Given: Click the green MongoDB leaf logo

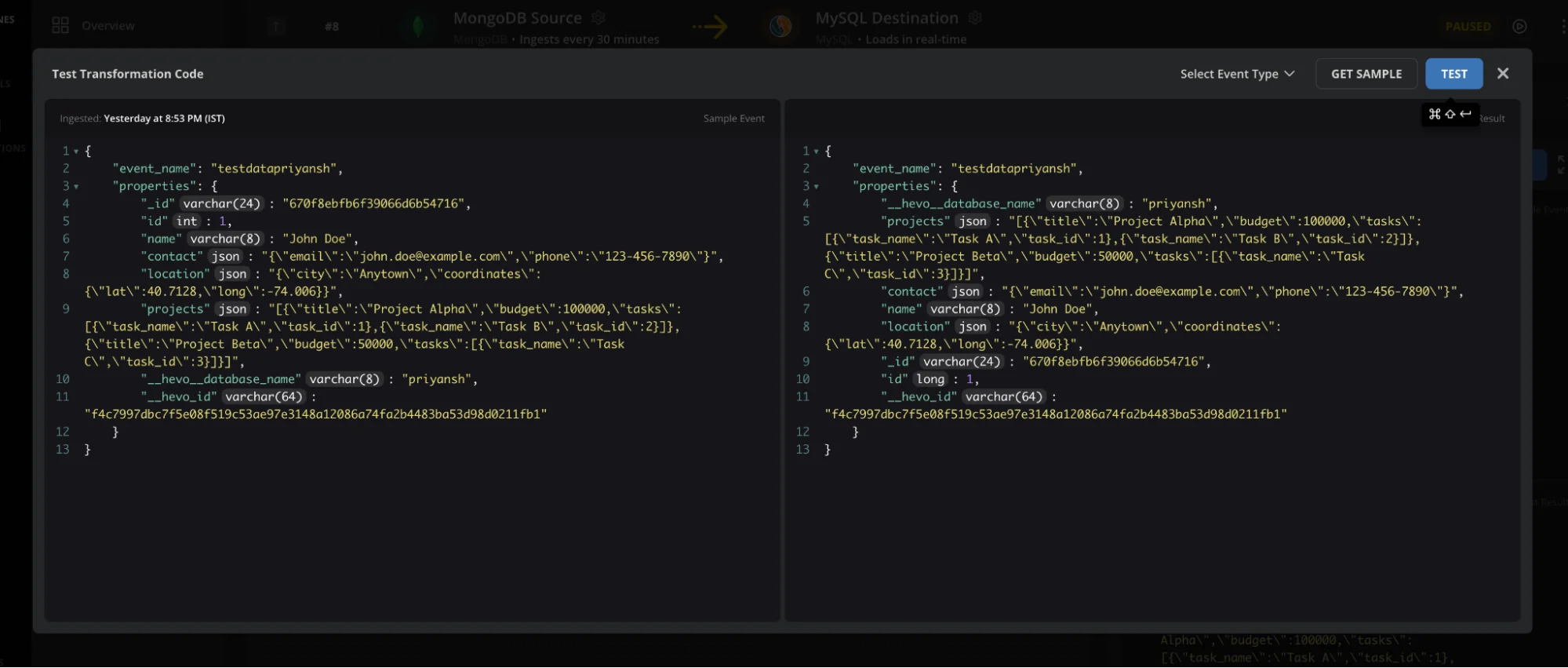Looking at the screenshot, I should click(x=418, y=27).
